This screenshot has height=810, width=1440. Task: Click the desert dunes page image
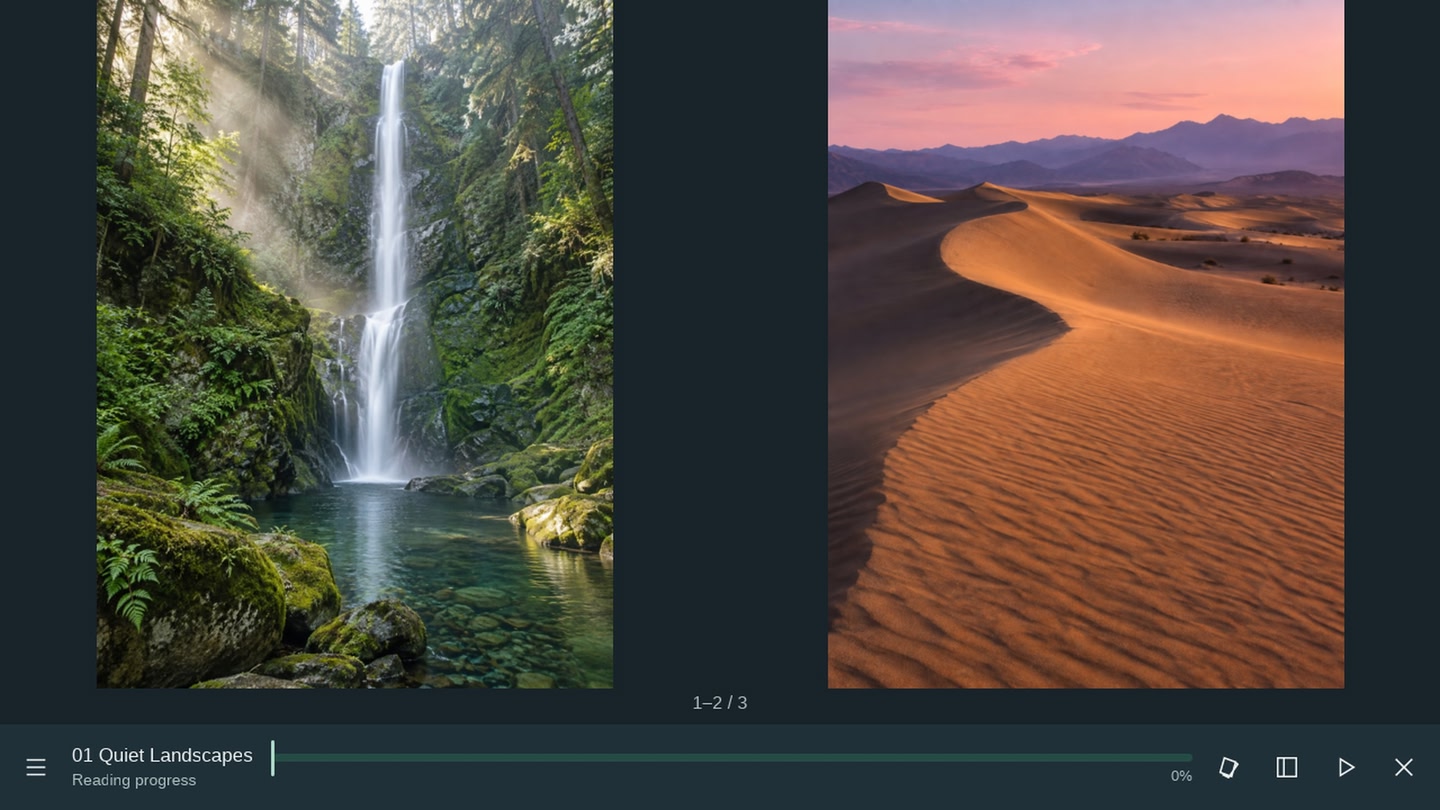click(x=1086, y=344)
